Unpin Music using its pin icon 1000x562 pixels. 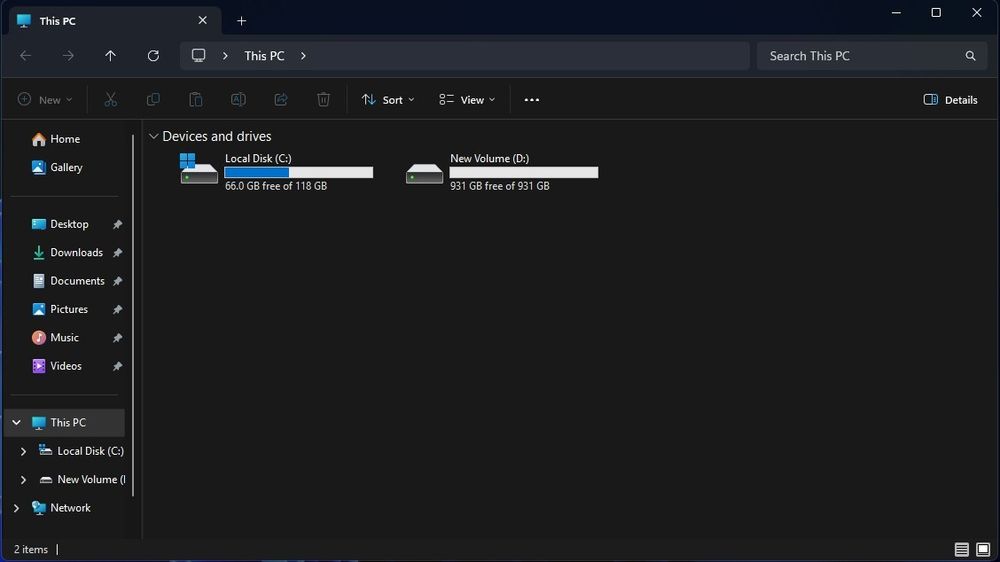tap(117, 338)
